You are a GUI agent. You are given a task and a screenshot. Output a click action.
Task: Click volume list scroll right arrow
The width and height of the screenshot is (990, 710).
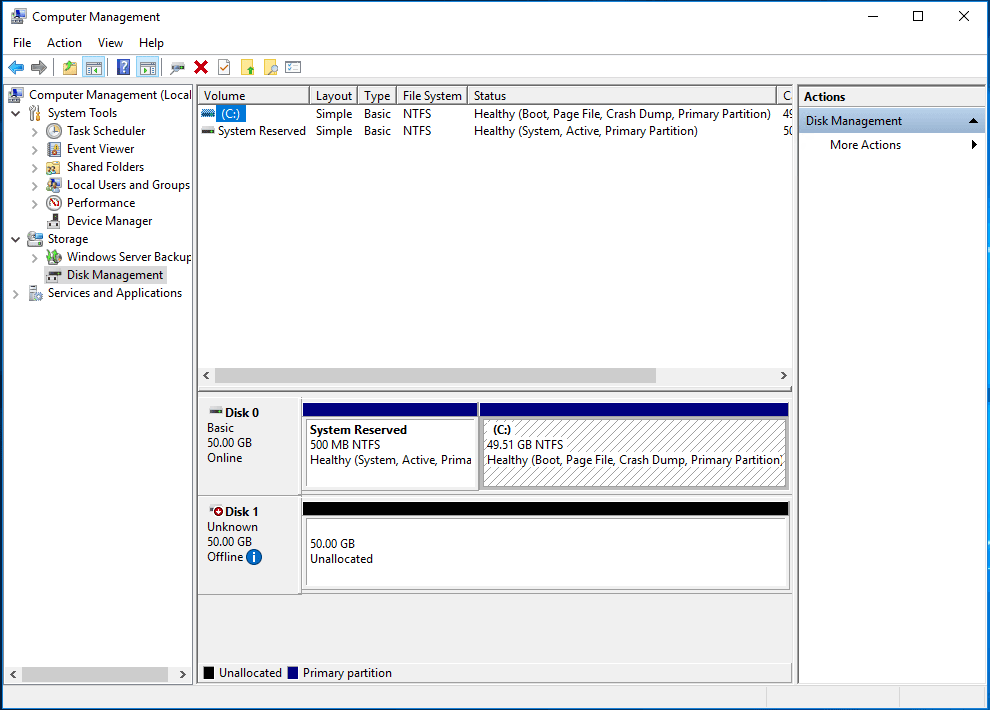[784, 376]
